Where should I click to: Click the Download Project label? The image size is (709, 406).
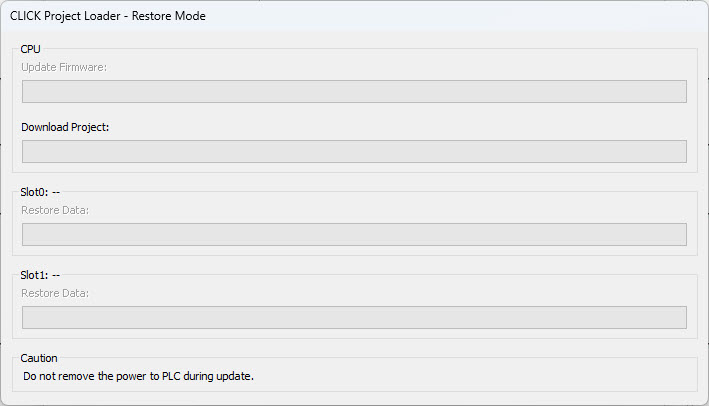tap(65, 127)
